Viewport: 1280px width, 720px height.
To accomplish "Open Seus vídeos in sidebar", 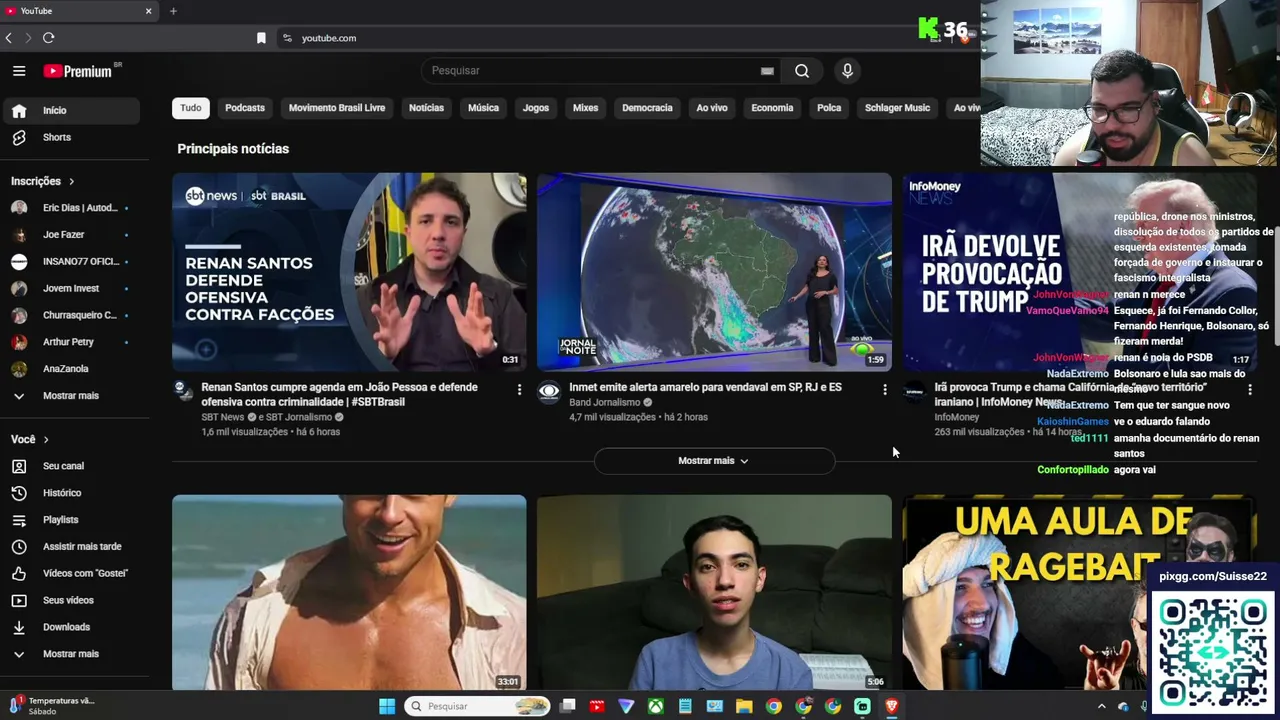I will pyautogui.click(x=70, y=600).
